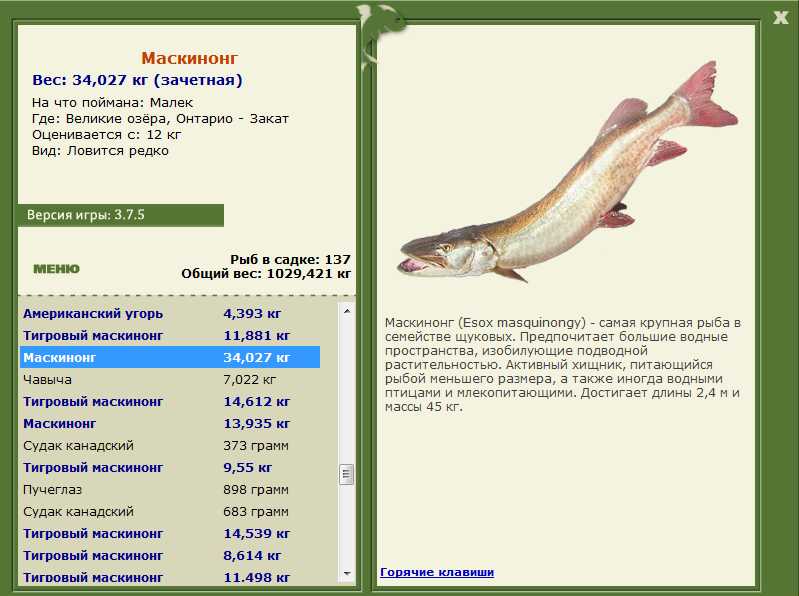The height and width of the screenshot is (596, 799).
Task: Click the Рыб в садке: 137 counter
Action: click(x=290, y=259)
